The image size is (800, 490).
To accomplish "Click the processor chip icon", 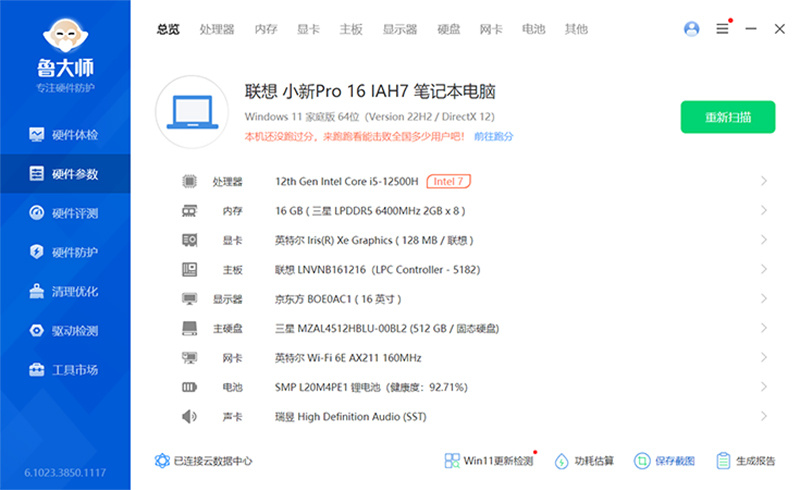I will click(189, 181).
